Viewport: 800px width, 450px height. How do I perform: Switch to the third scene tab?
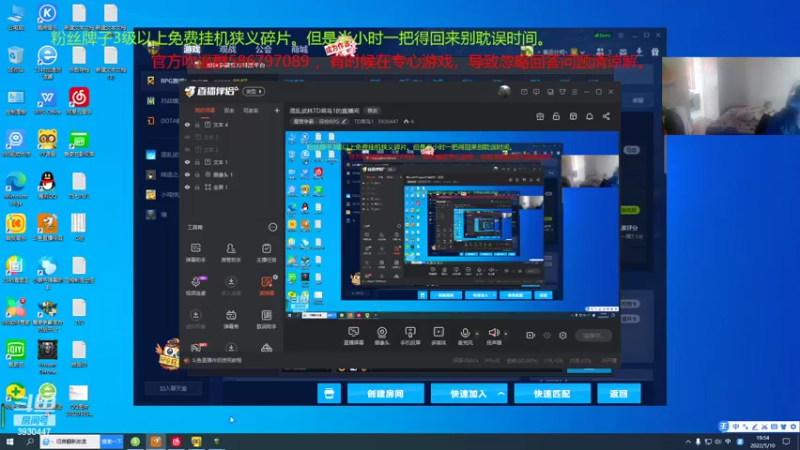251,110
